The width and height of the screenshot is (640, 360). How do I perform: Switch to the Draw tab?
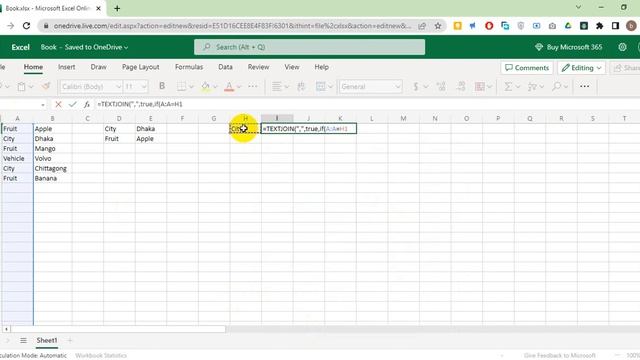point(98,67)
